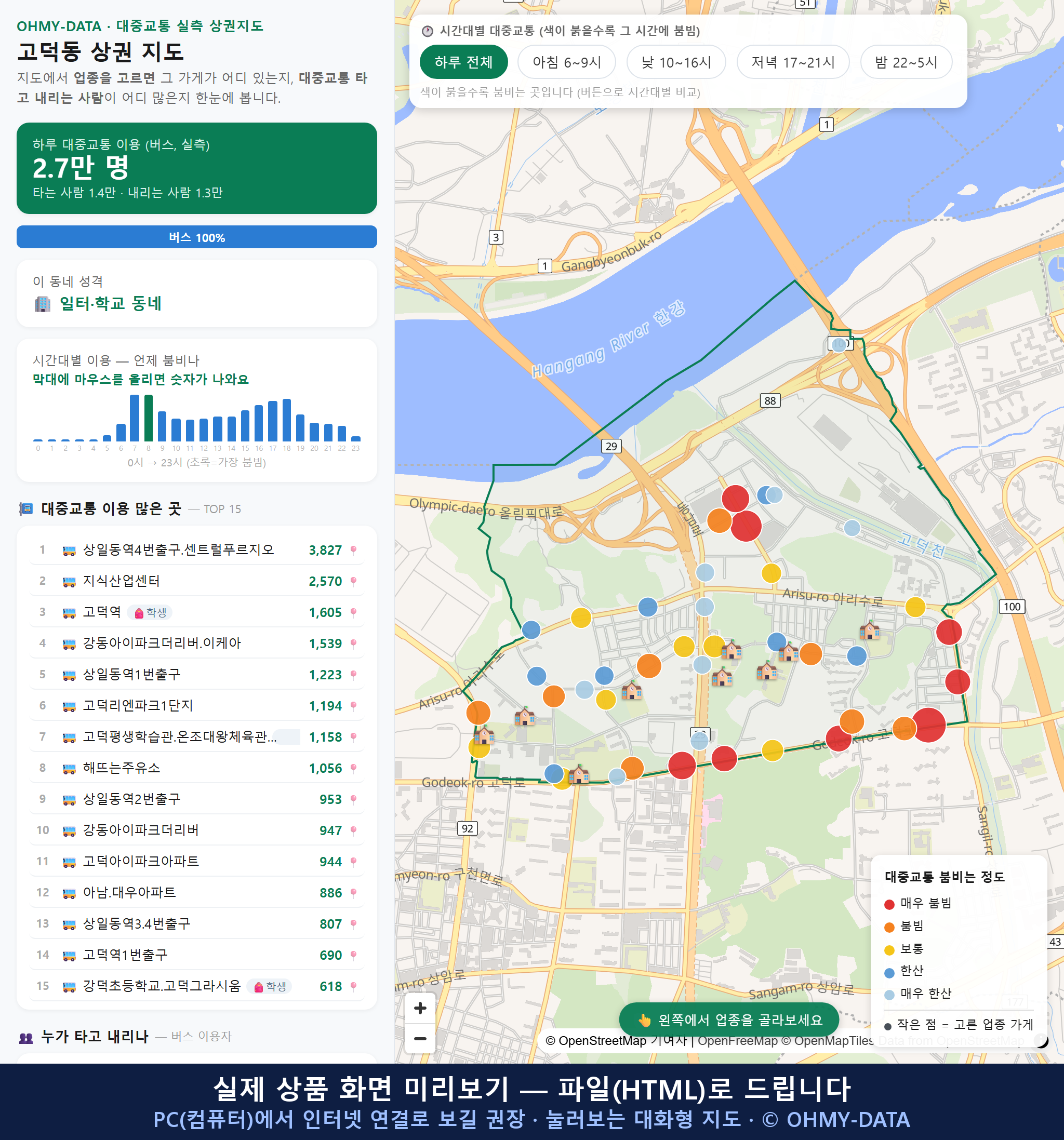1064x1140 pixels.
Task: Click the light blue marker on the bridge
Action: coord(839,345)
